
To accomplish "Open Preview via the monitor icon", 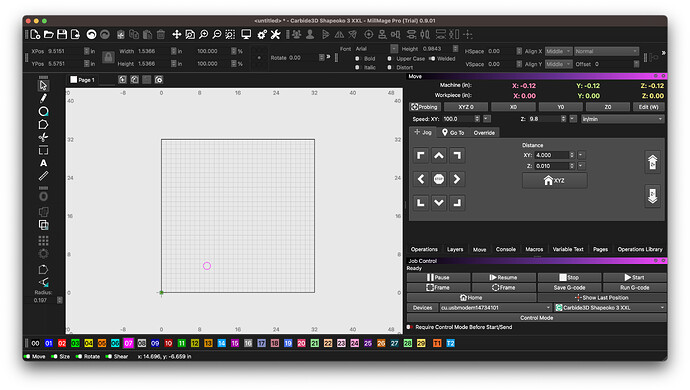I will point(246,34).
